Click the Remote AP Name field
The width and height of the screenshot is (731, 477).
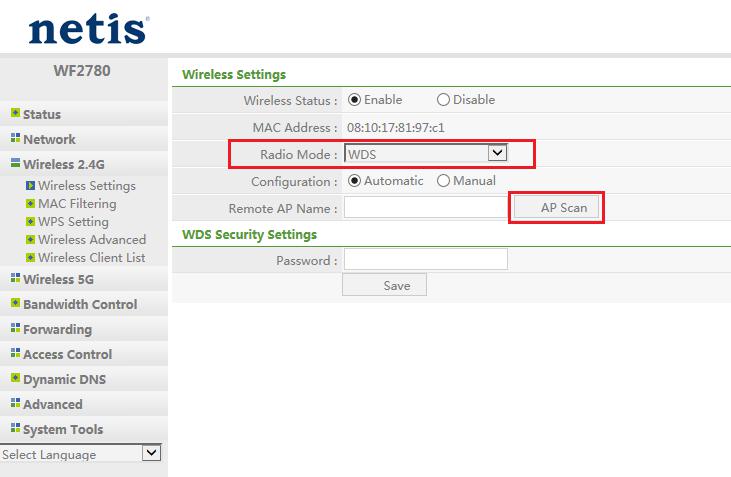(x=426, y=208)
